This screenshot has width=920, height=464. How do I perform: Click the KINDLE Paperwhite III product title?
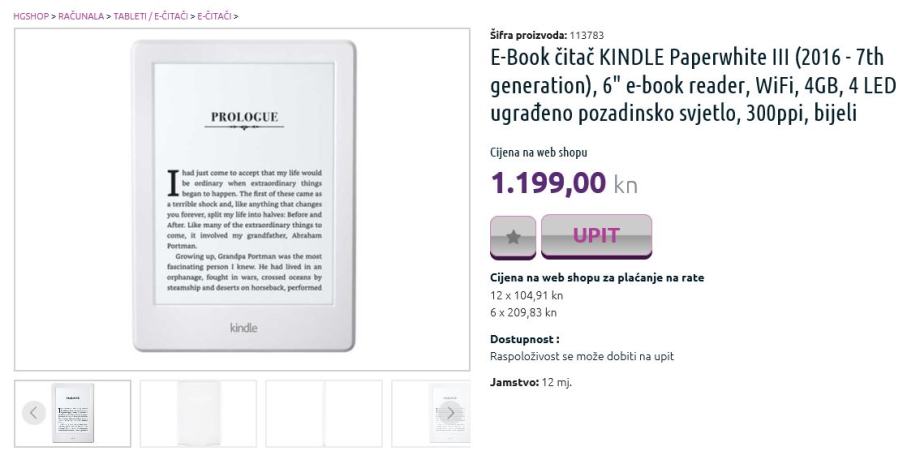694,85
